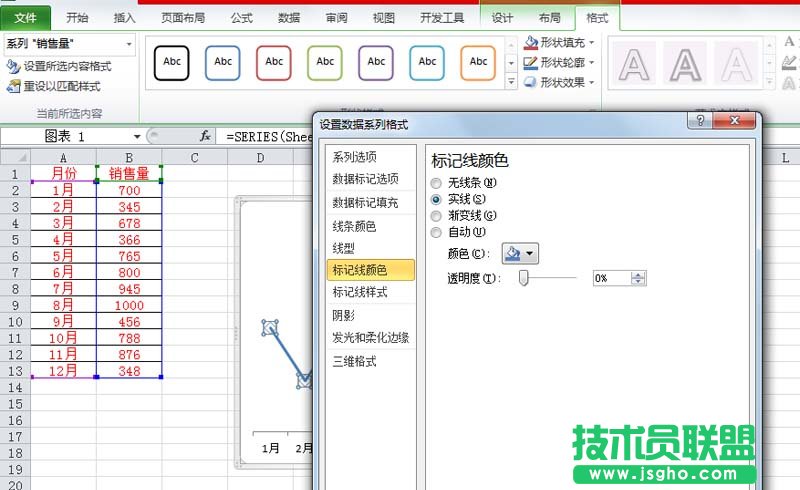Open 三维格式 in the dialog sidebar
The width and height of the screenshot is (800, 490).
coord(370,362)
